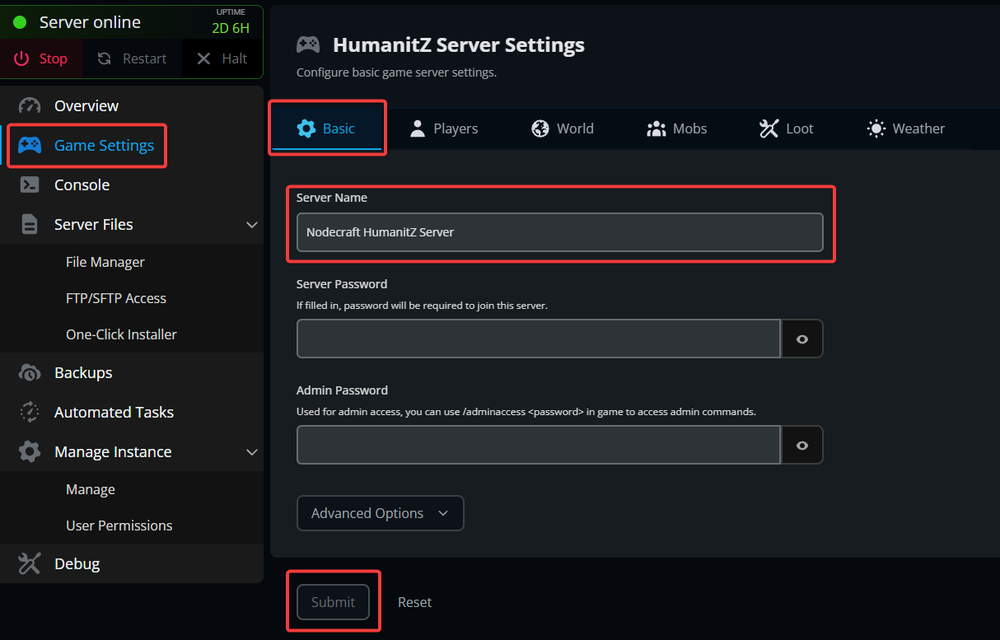Click the Console terminal icon
The height and width of the screenshot is (640, 1000).
pyautogui.click(x=29, y=184)
